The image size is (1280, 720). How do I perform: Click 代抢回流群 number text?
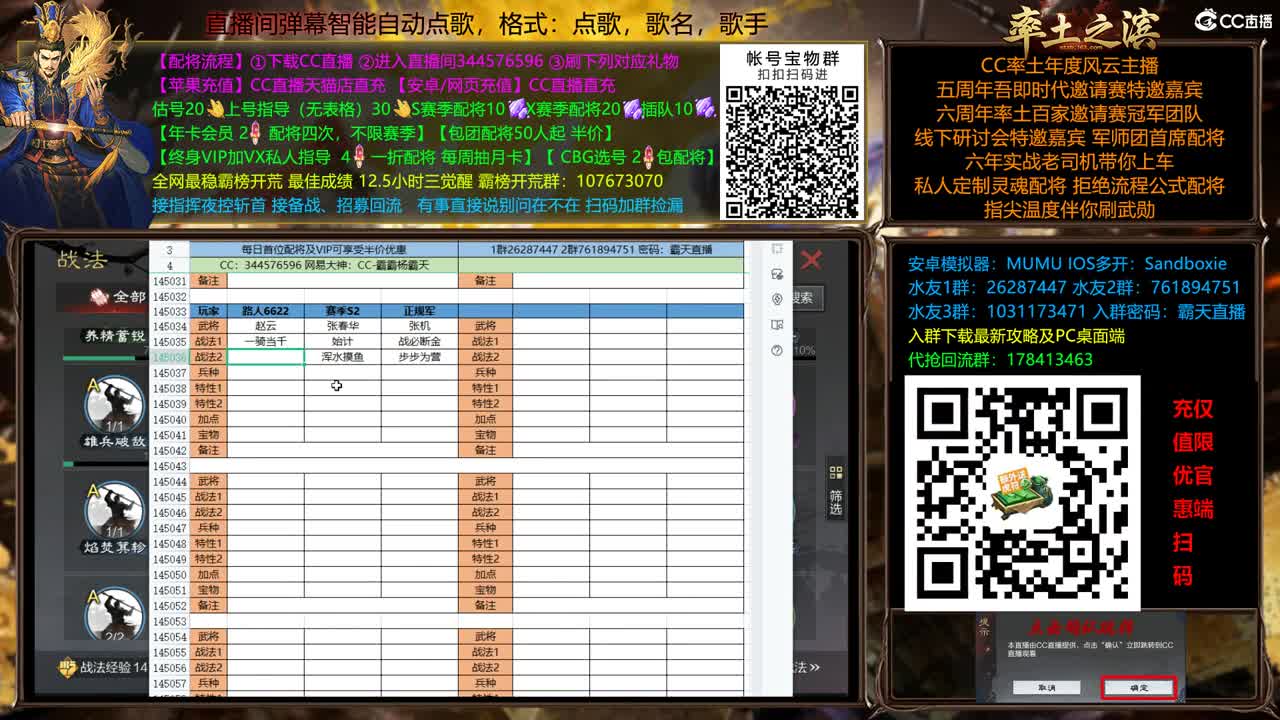1048,359
